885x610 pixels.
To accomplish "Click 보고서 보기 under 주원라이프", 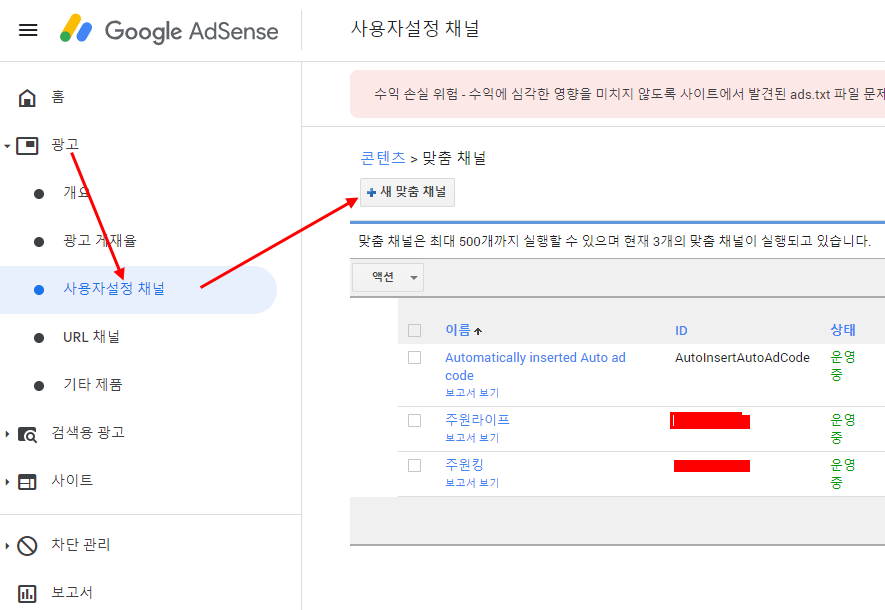I will click(x=472, y=438).
